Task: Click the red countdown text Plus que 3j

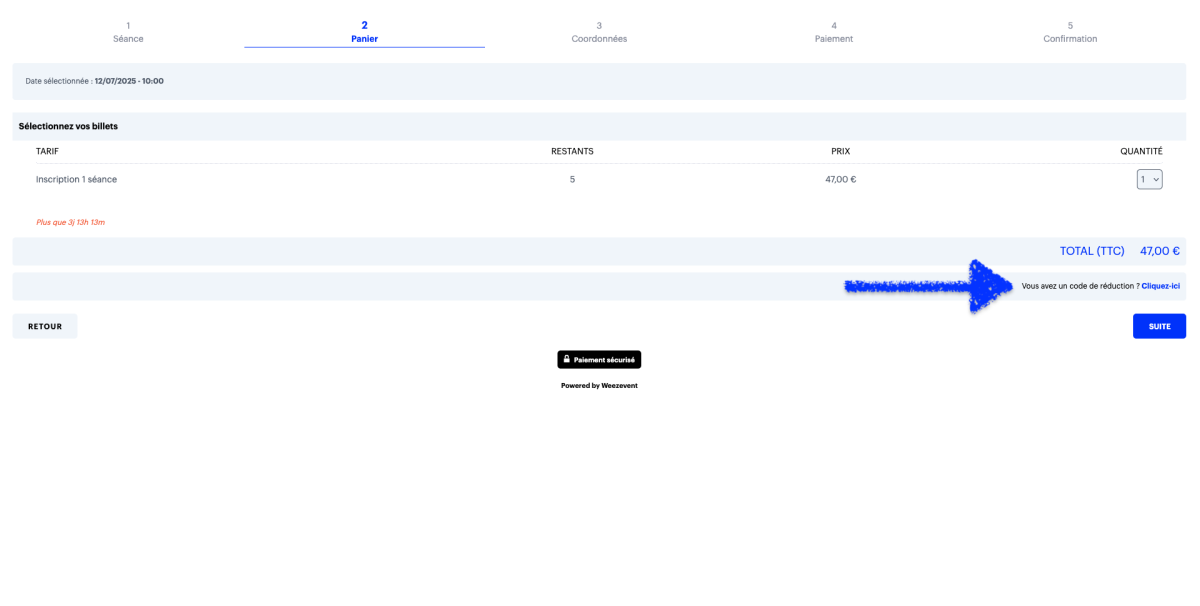Action: point(70,222)
